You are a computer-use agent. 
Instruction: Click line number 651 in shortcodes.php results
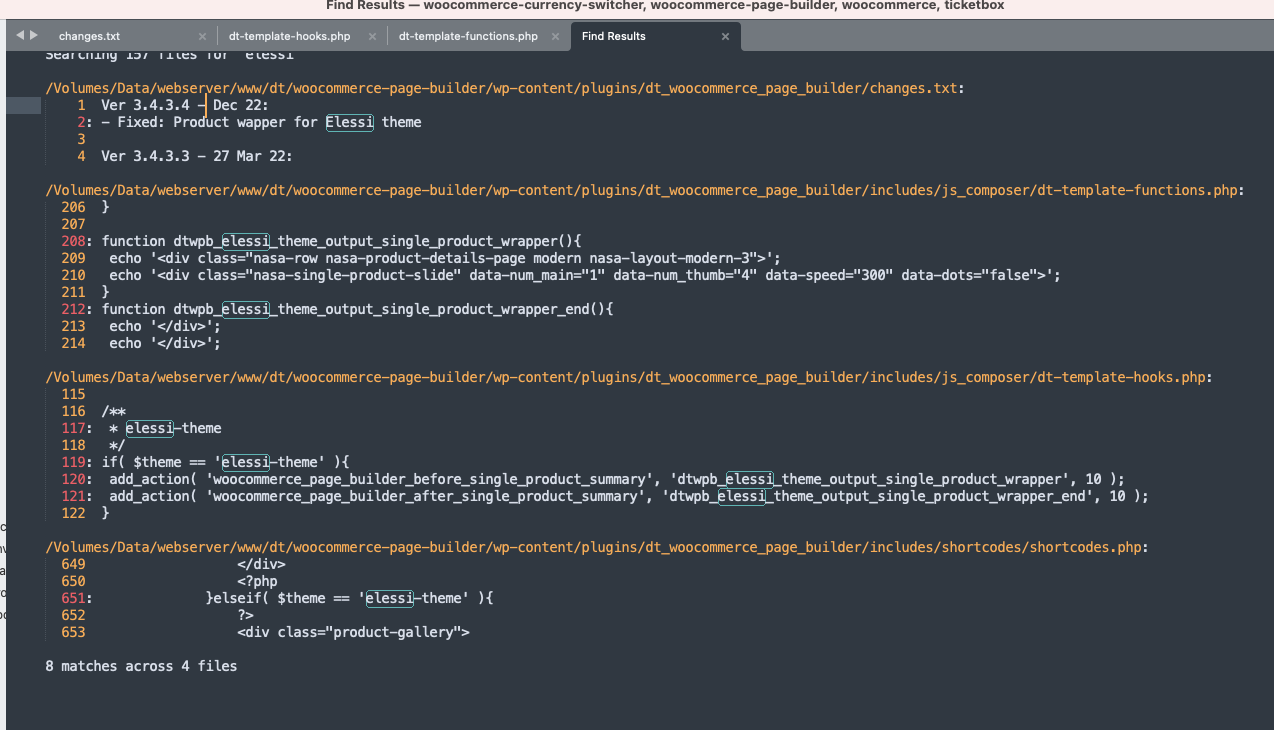coord(74,598)
